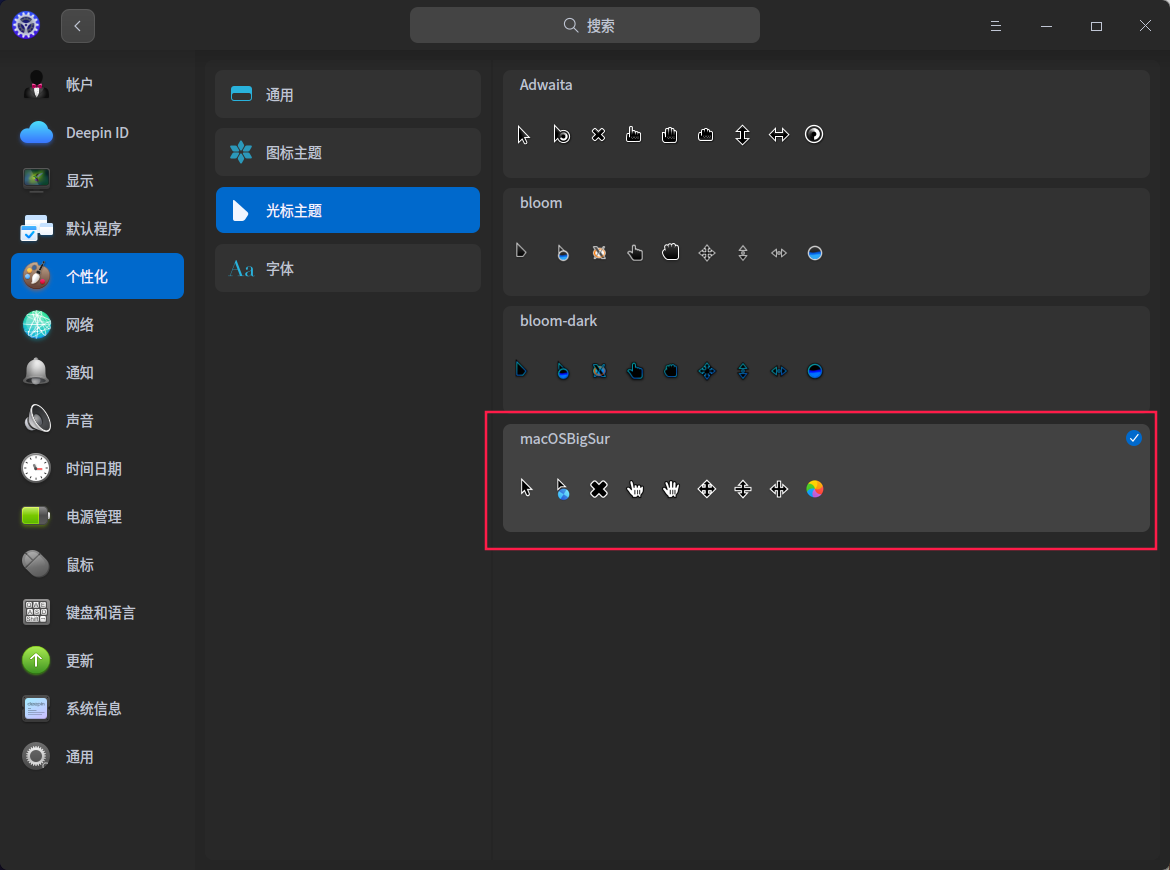Select the 时间日期 date and time icon
The height and width of the screenshot is (870, 1170).
tap(36, 468)
